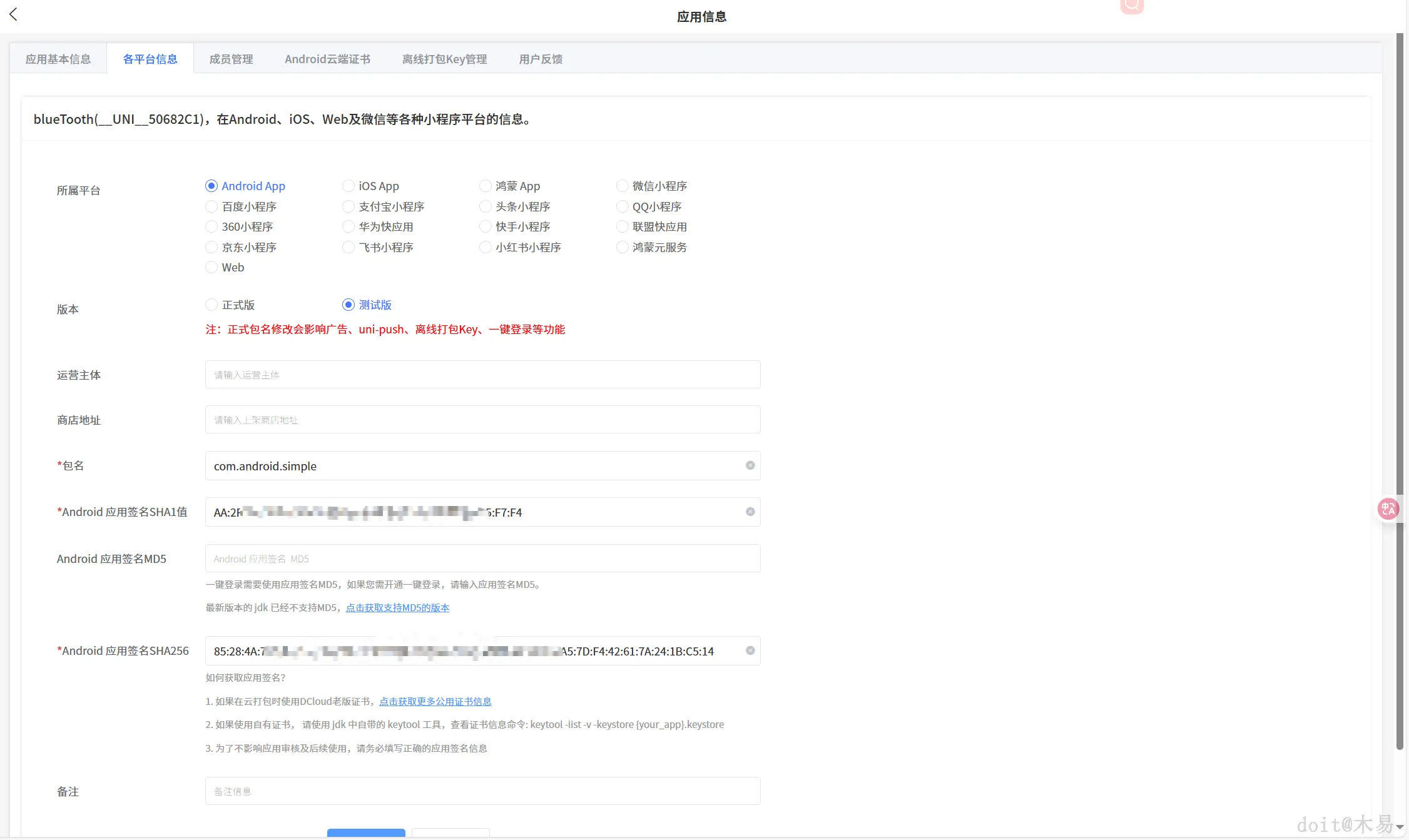Viewport: 1409px width, 840px height.
Task: Clear the SHA256 signature field
Action: [750, 650]
